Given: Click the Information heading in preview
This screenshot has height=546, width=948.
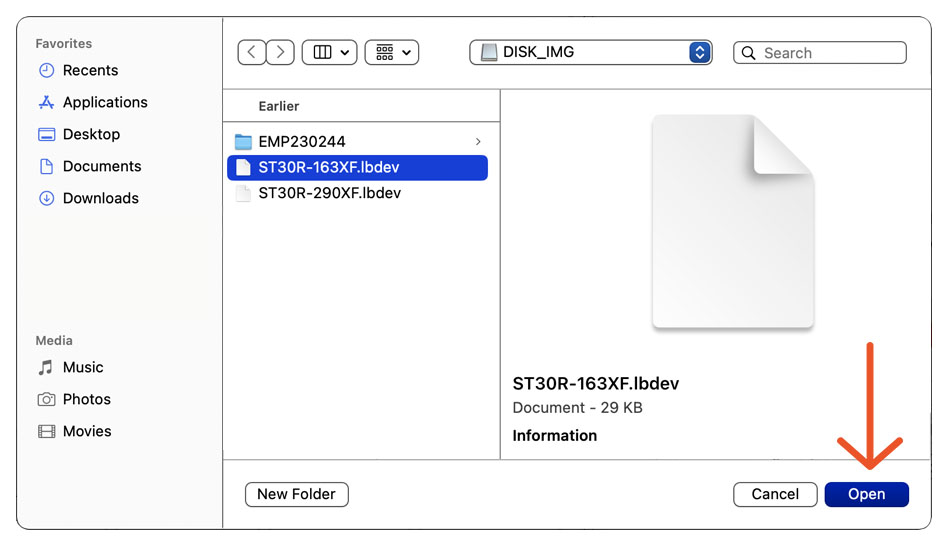Looking at the screenshot, I should pos(554,436).
